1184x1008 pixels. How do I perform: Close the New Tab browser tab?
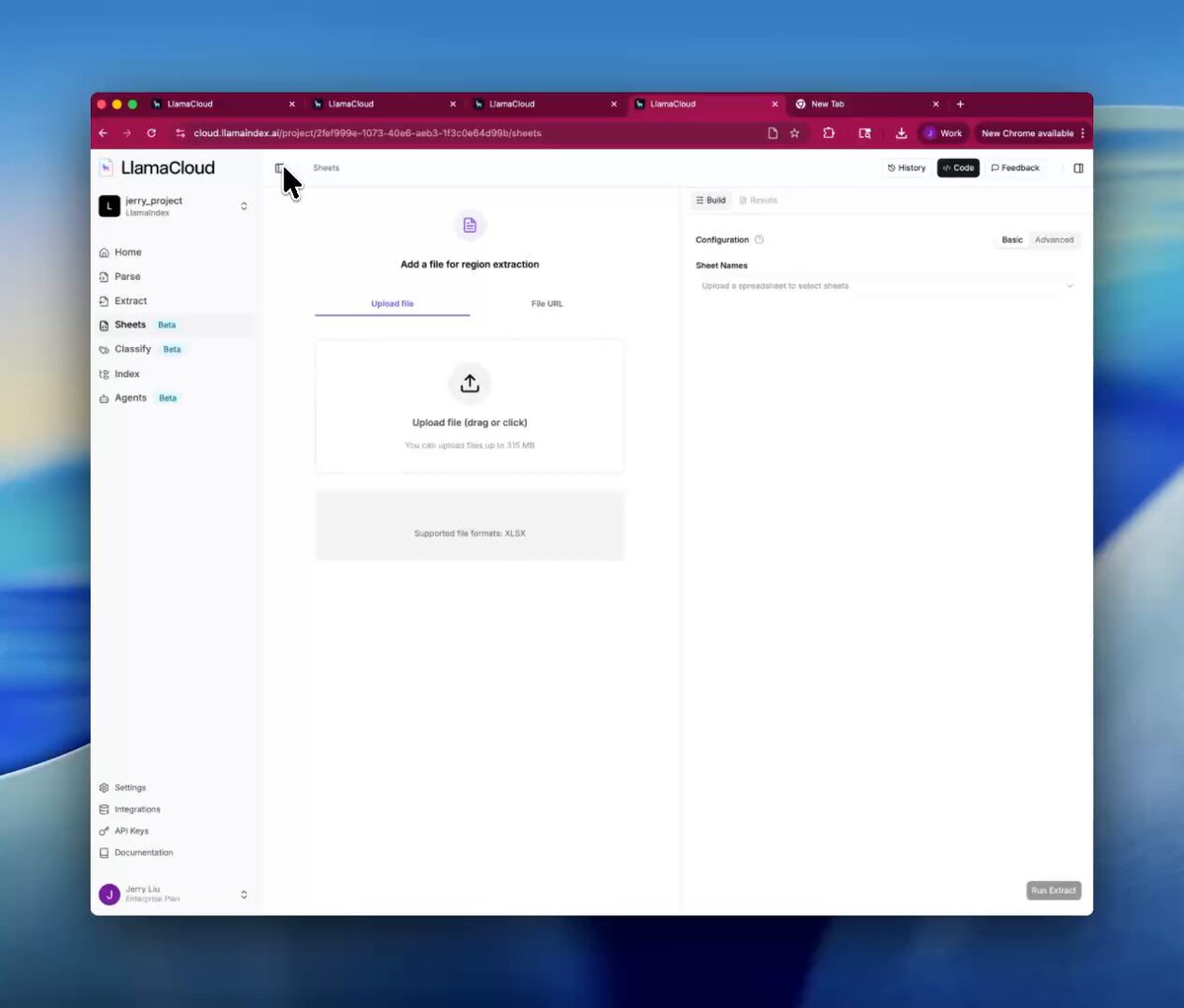click(936, 104)
